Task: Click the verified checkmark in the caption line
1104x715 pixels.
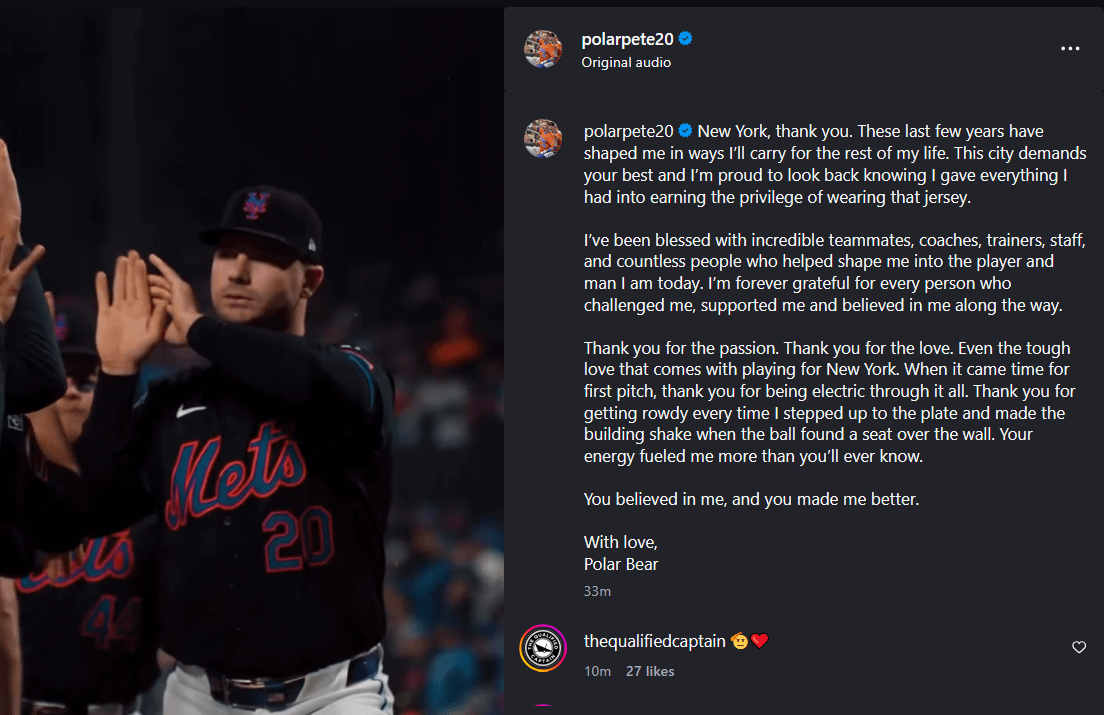Action: coord(685,130)
